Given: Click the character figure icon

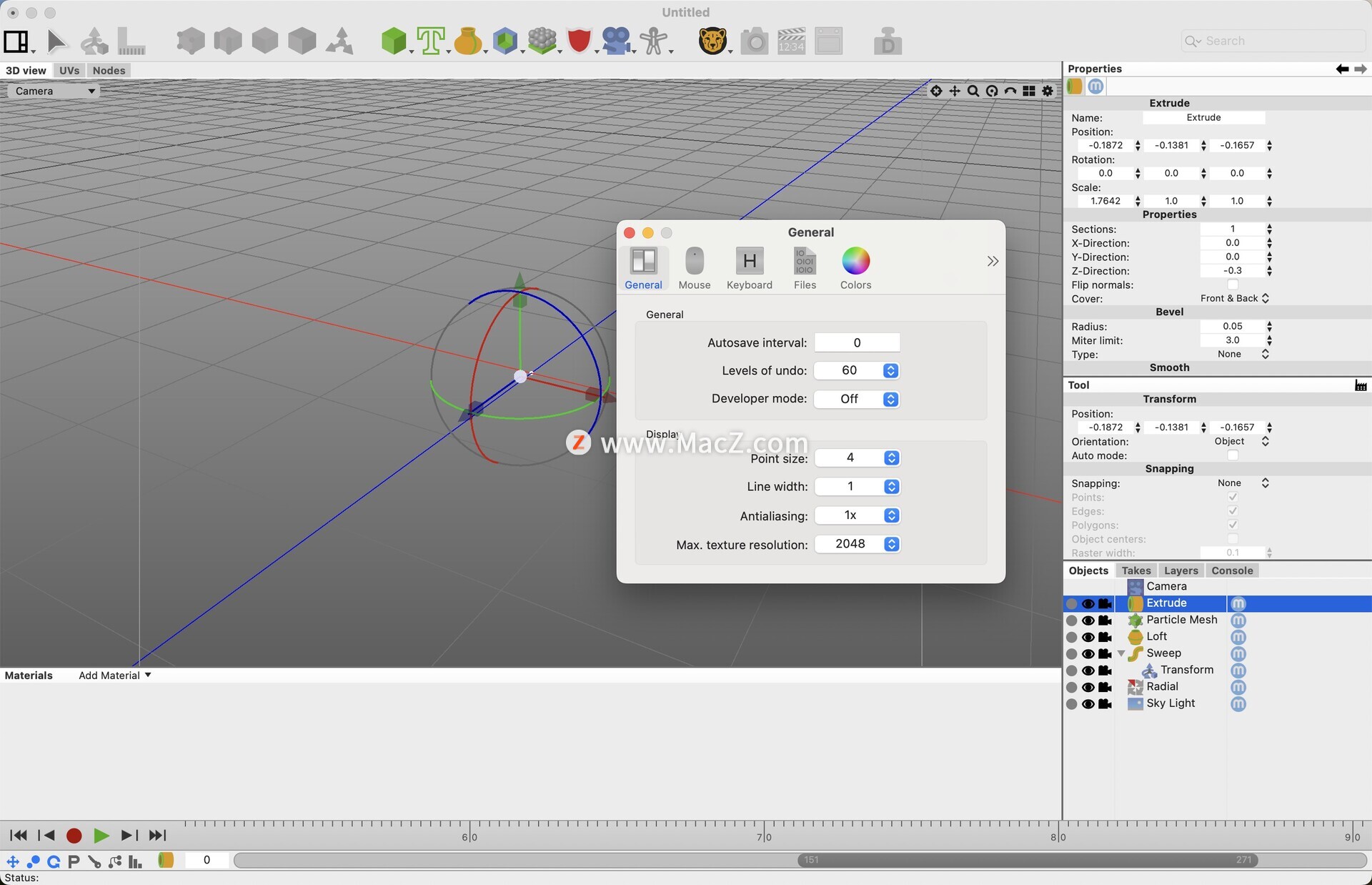Looking at the screenshot, I should 654,41.
